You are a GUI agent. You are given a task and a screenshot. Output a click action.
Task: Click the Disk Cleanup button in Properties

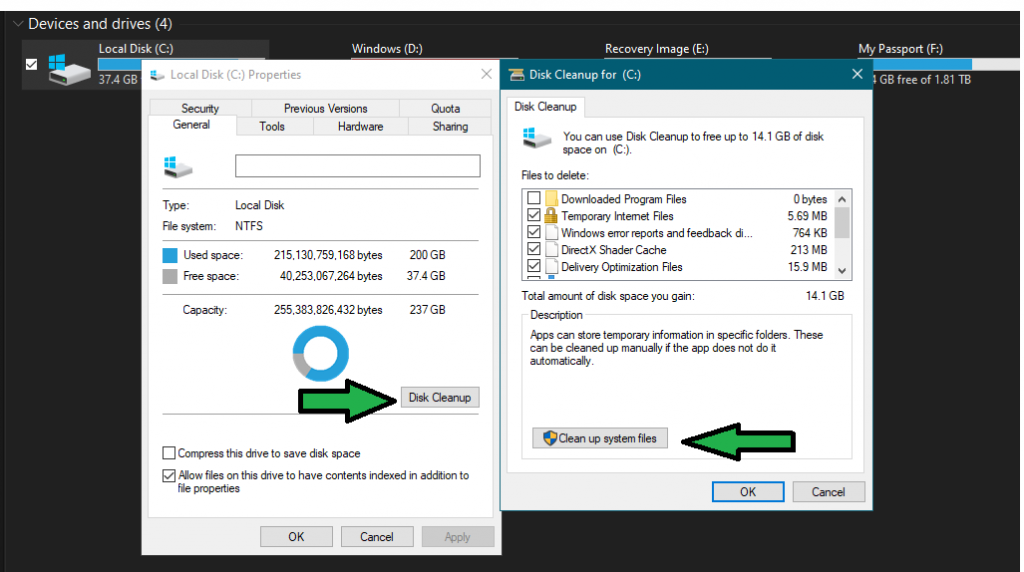(x=440, y=398)
